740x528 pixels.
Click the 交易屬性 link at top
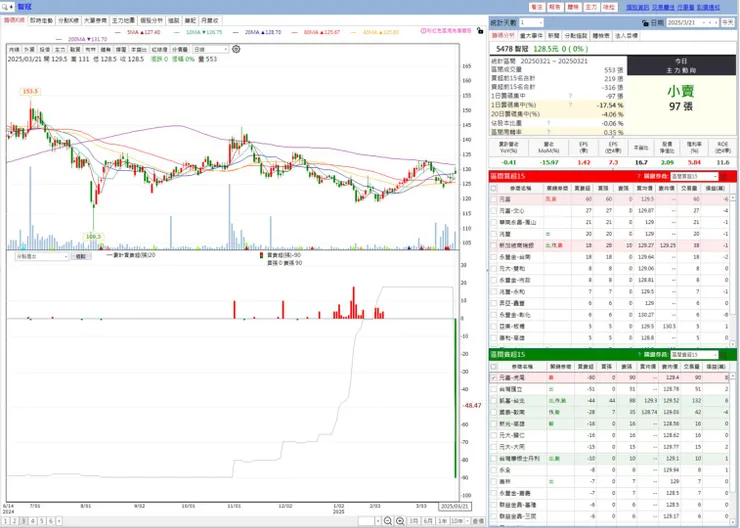coord(664,8)
